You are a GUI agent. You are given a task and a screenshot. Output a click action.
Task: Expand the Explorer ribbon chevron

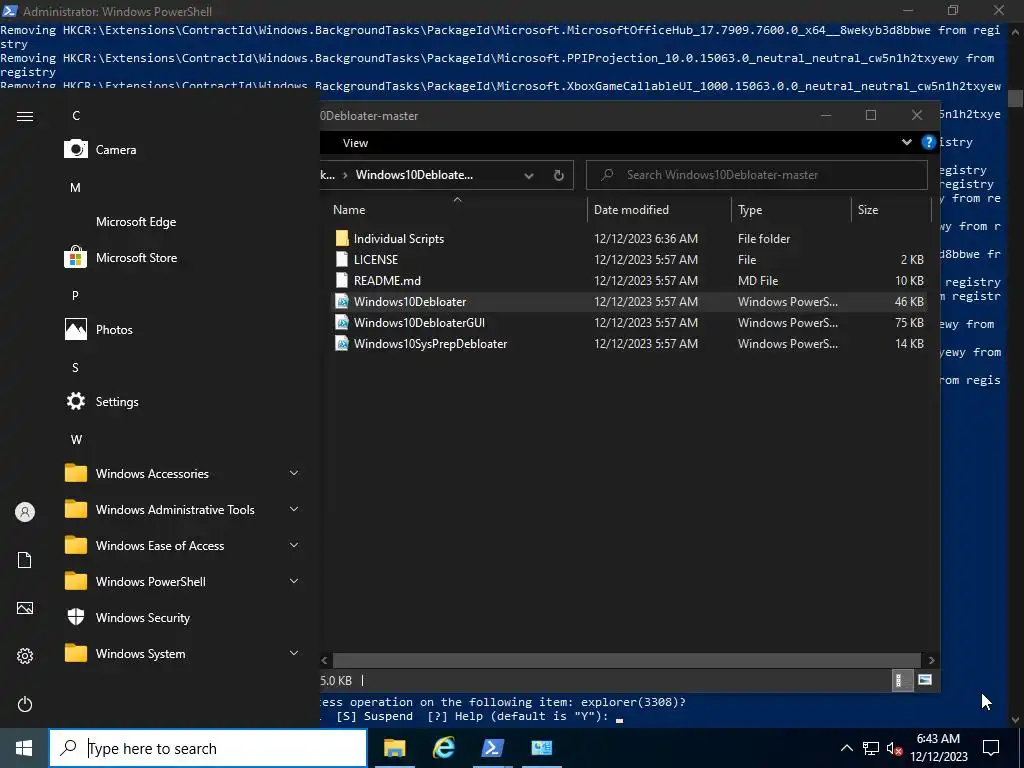(906, 142)
